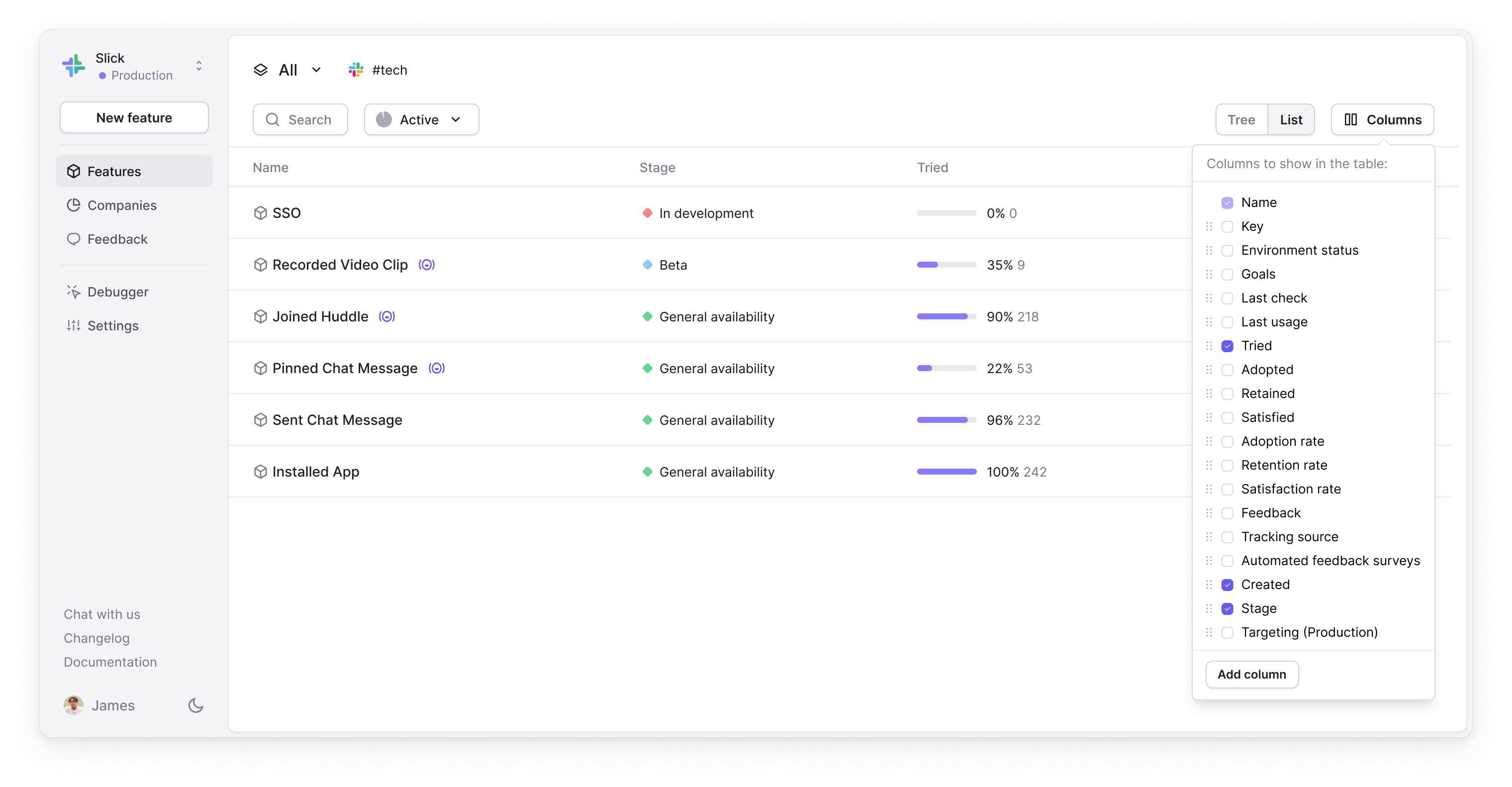
Task: Click cube icon next to Sent Chat Message
Action: (260, 419)
